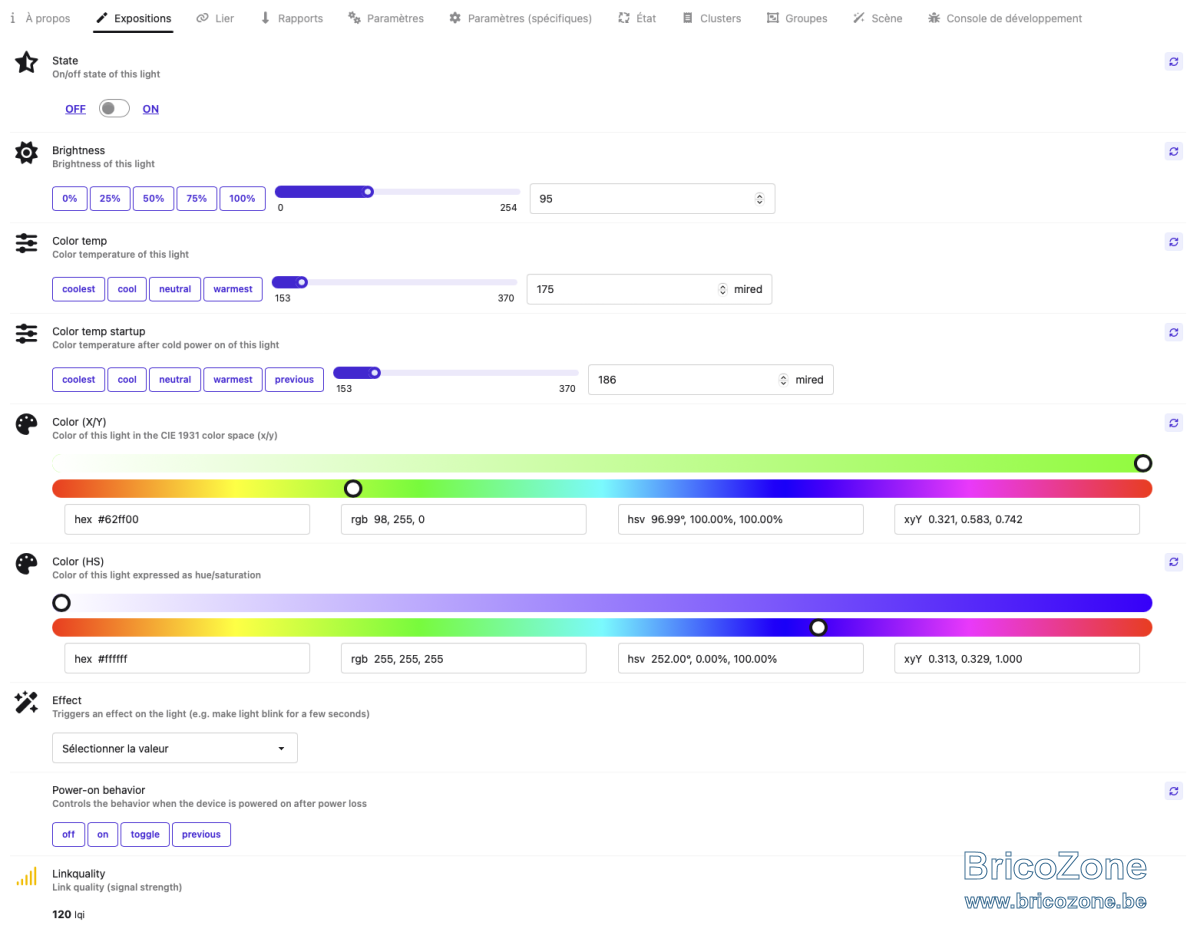Set brightness to 100%

pos(243,198)
